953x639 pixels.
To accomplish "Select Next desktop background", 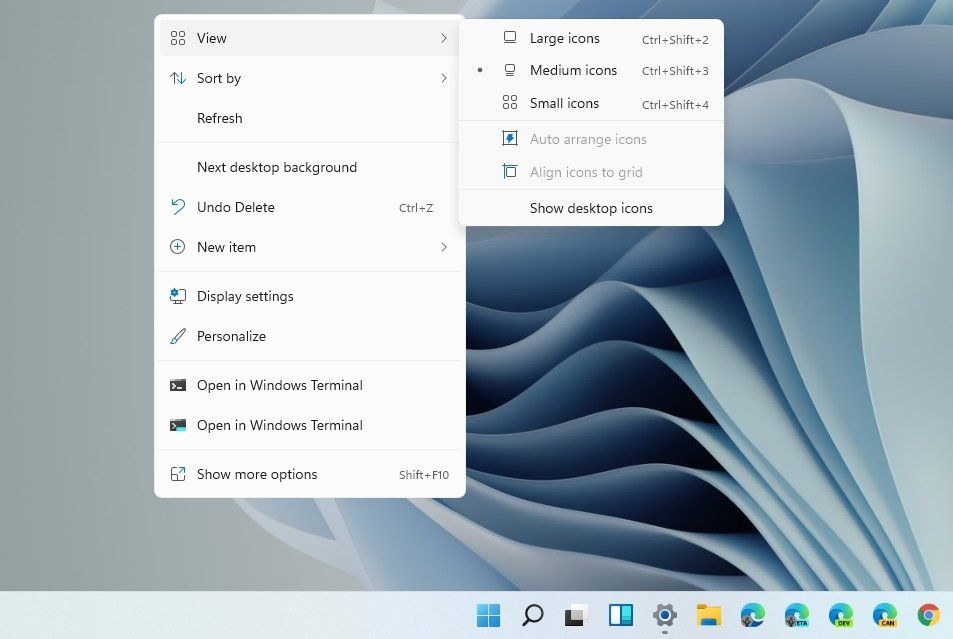I will coord(277,167).
